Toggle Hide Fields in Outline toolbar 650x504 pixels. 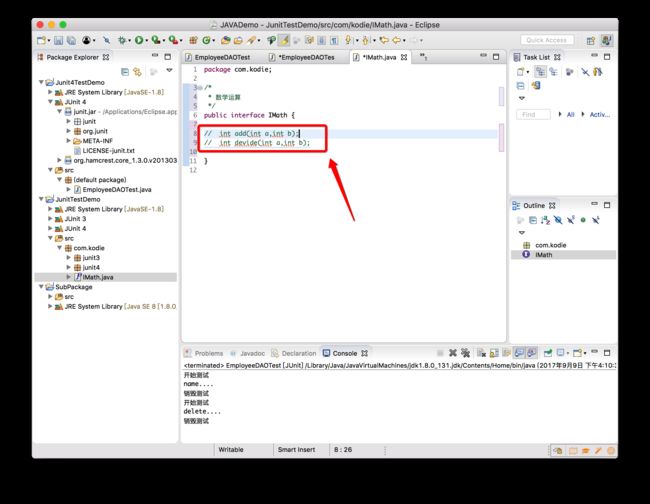click(558, 220)
